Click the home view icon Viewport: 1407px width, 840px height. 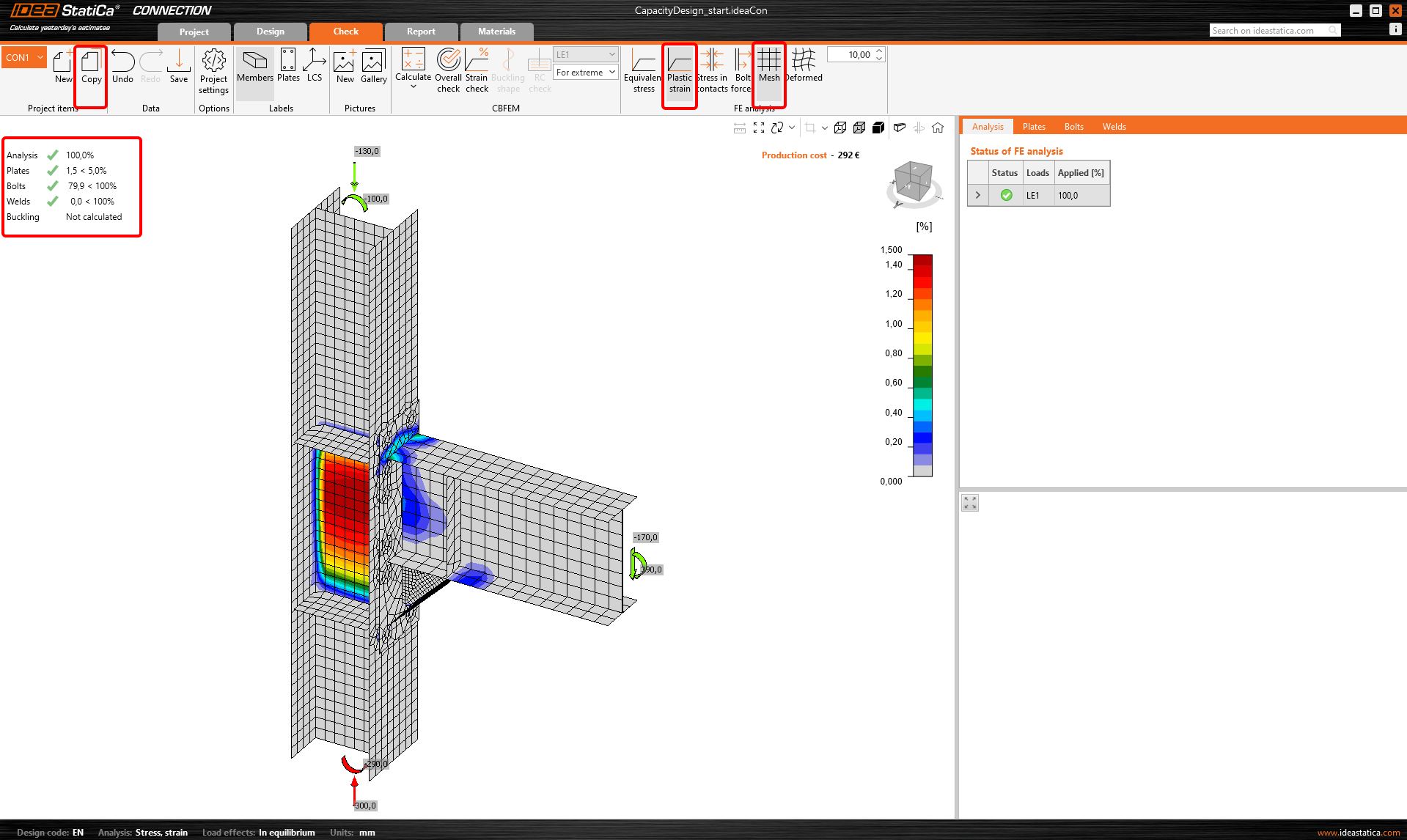(x=938, y=128)
